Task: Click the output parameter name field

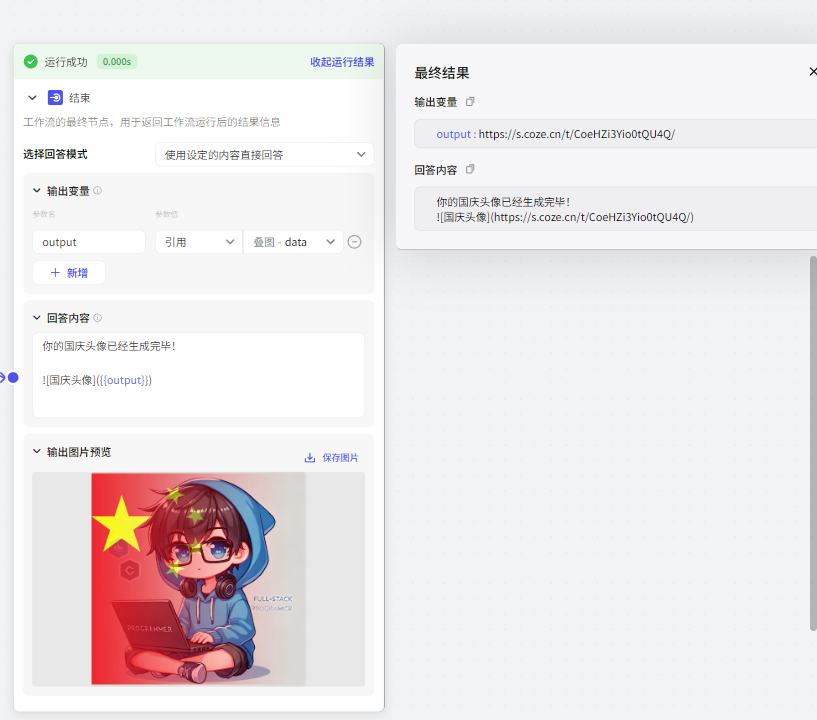Action: 89,242
